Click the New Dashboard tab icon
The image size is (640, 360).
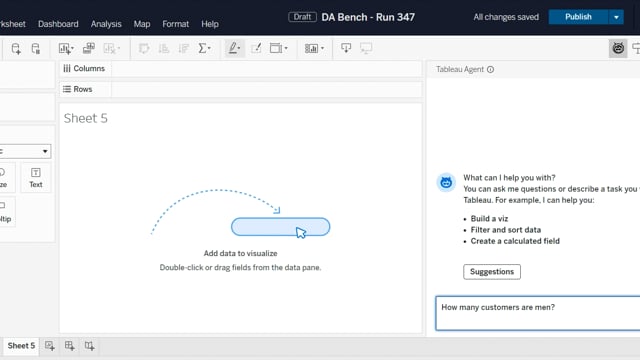pos(69,346)
